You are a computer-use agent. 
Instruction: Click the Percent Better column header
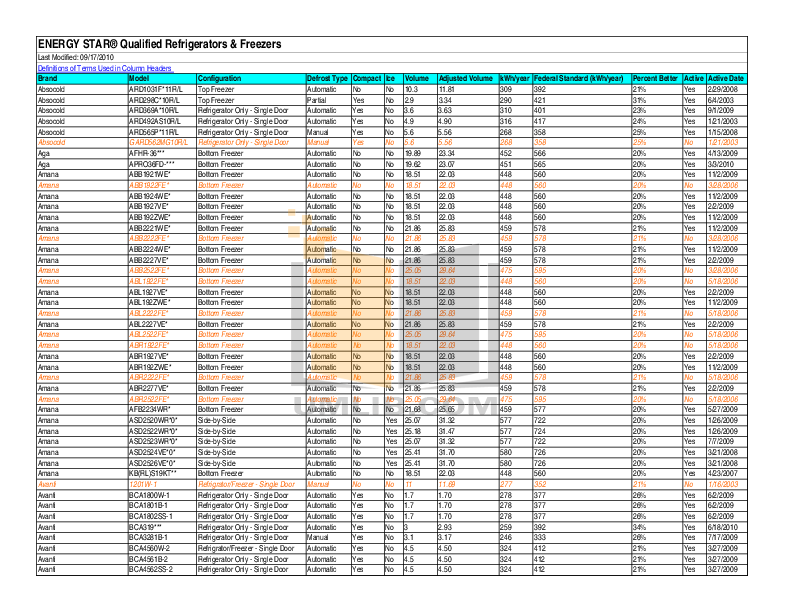pyautogui.click(x=655, y=78)
